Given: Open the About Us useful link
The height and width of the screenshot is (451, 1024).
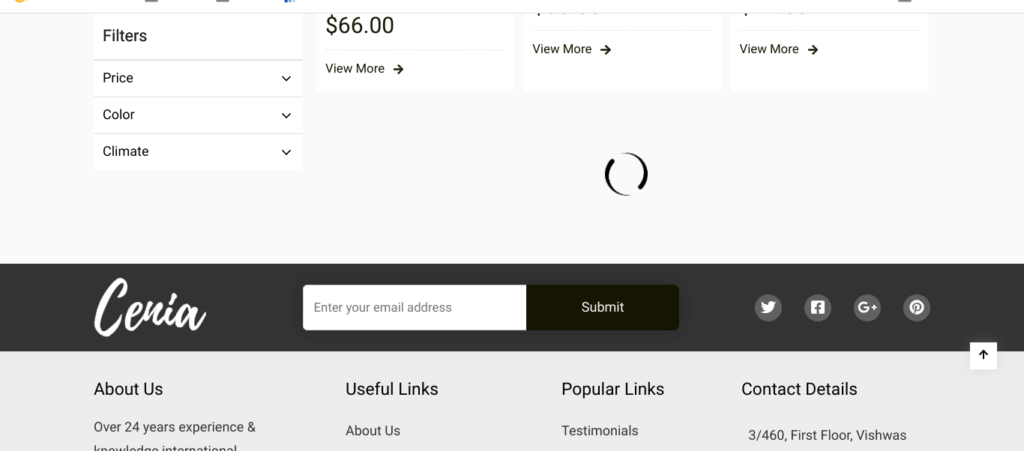Looking at the screenshot, I should click(x=373, y=431).
